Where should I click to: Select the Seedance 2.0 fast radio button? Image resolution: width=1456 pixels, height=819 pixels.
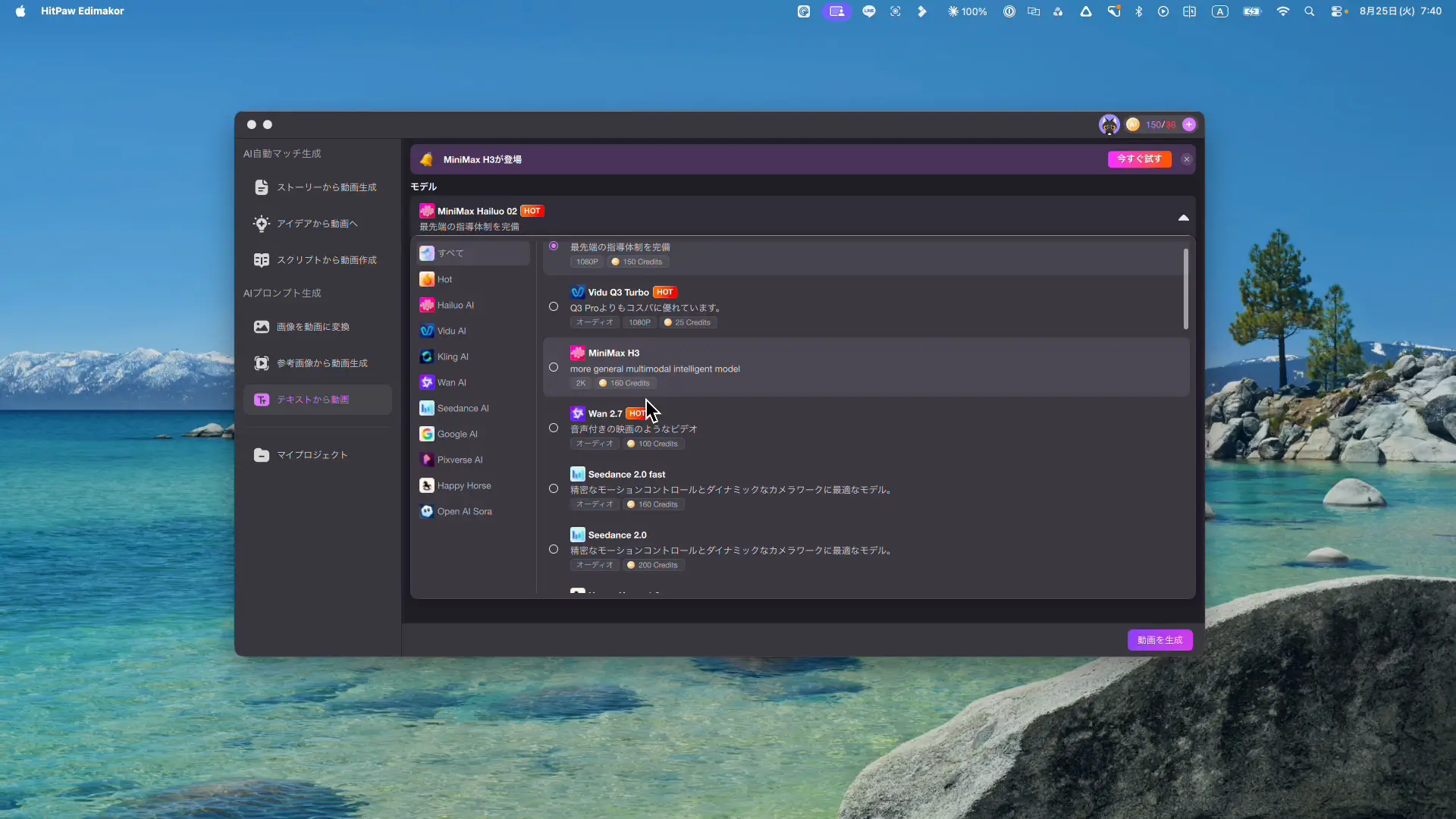click(554, 488)
